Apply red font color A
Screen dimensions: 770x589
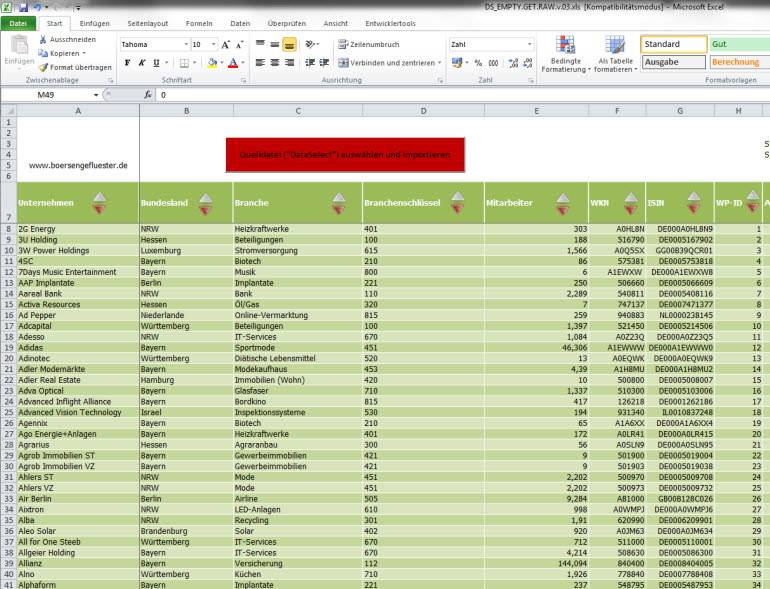click(233, 63)
